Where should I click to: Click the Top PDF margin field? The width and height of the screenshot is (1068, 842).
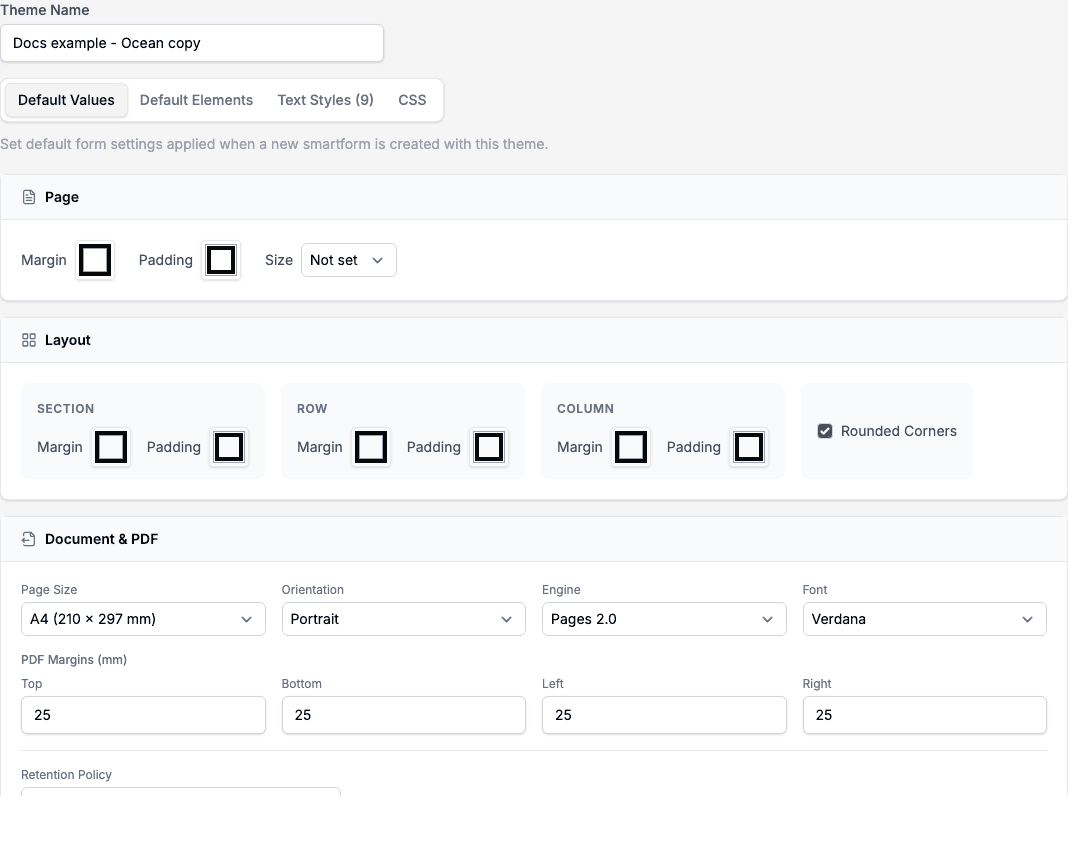[x=143, y=715]
